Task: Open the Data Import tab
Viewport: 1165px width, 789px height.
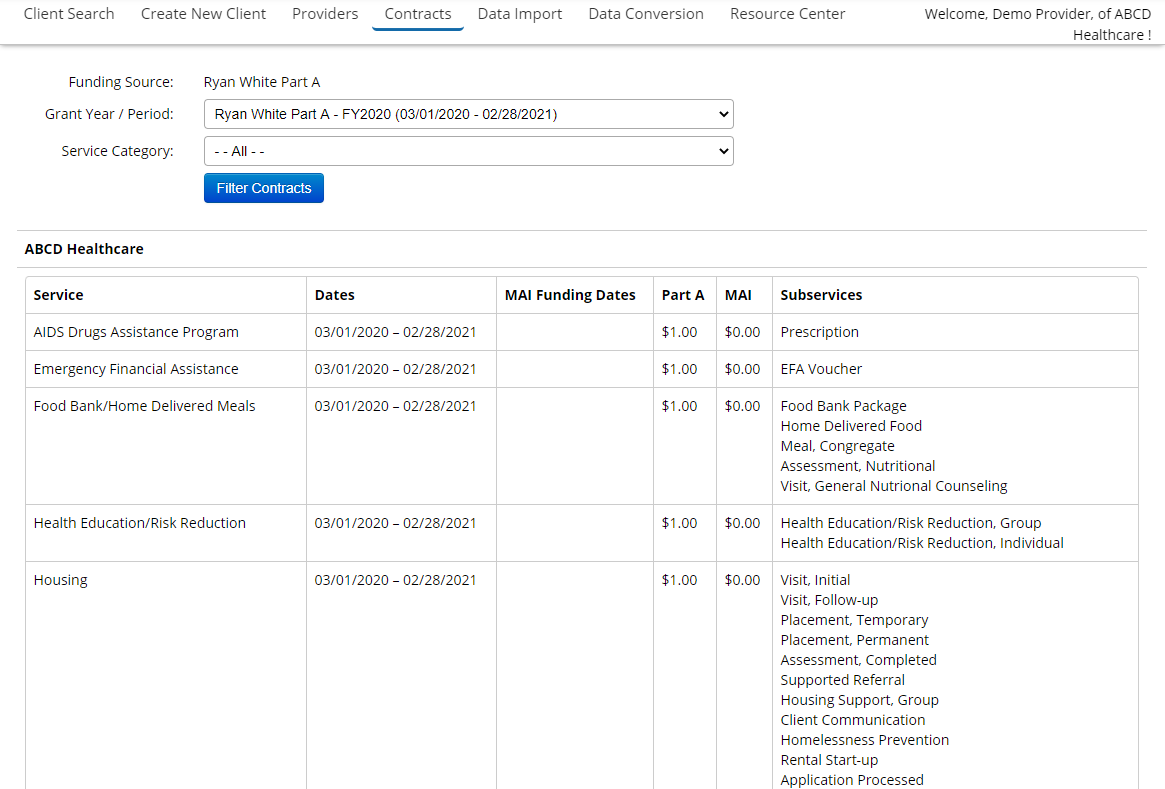Action: point(520,14)
